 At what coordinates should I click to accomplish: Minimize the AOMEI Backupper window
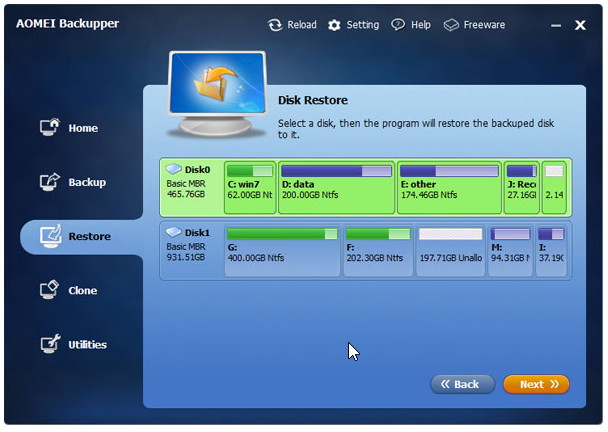pyautogui.click(x=556, y=26)
